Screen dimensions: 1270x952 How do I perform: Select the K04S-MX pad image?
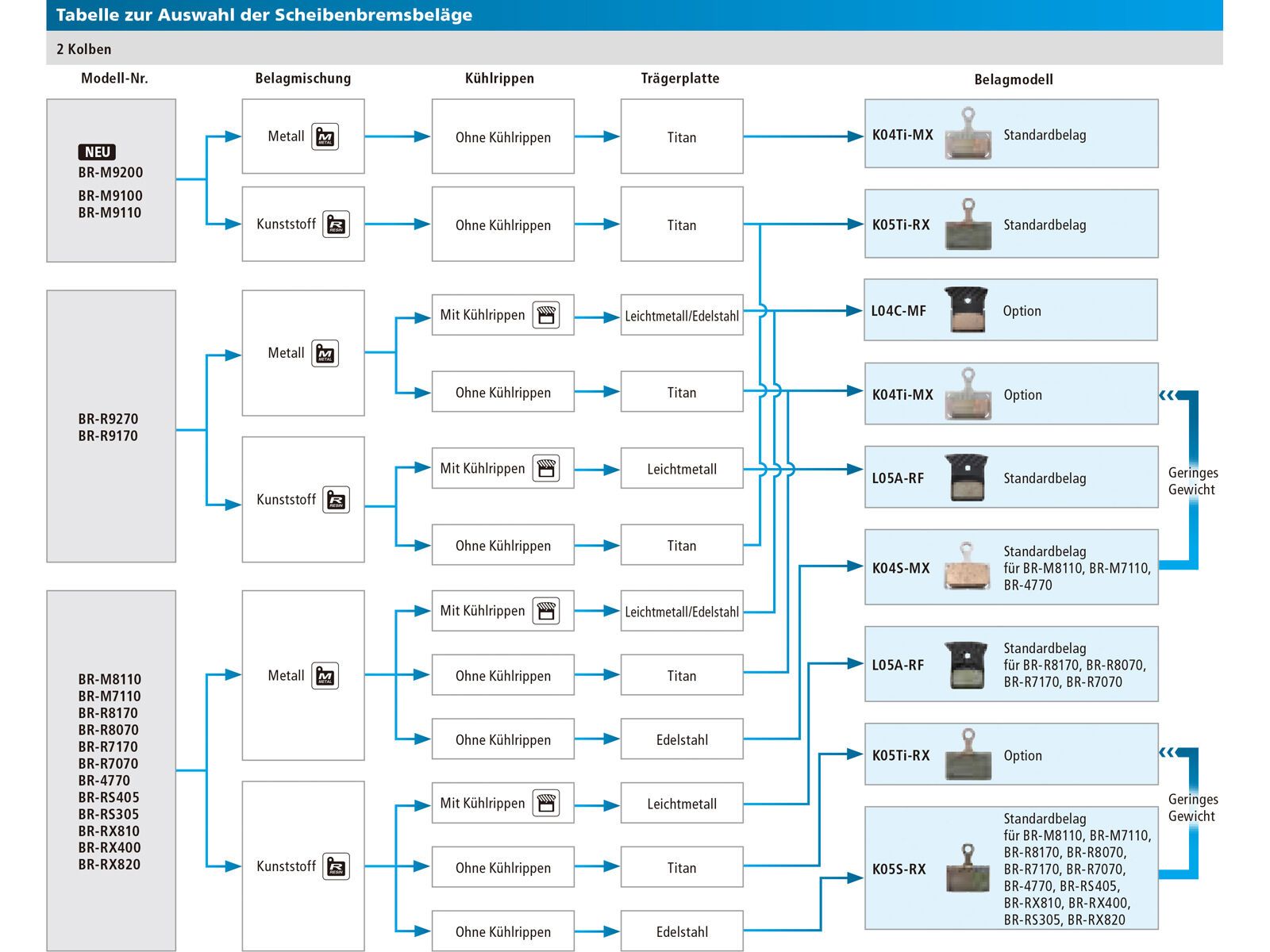[x=968, y=566]
